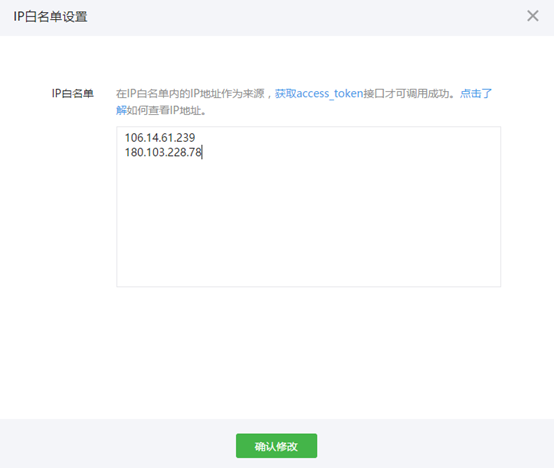Click the 点击了 link text
The width and height of the screenshot is (554, 468).
click(476, 94)
